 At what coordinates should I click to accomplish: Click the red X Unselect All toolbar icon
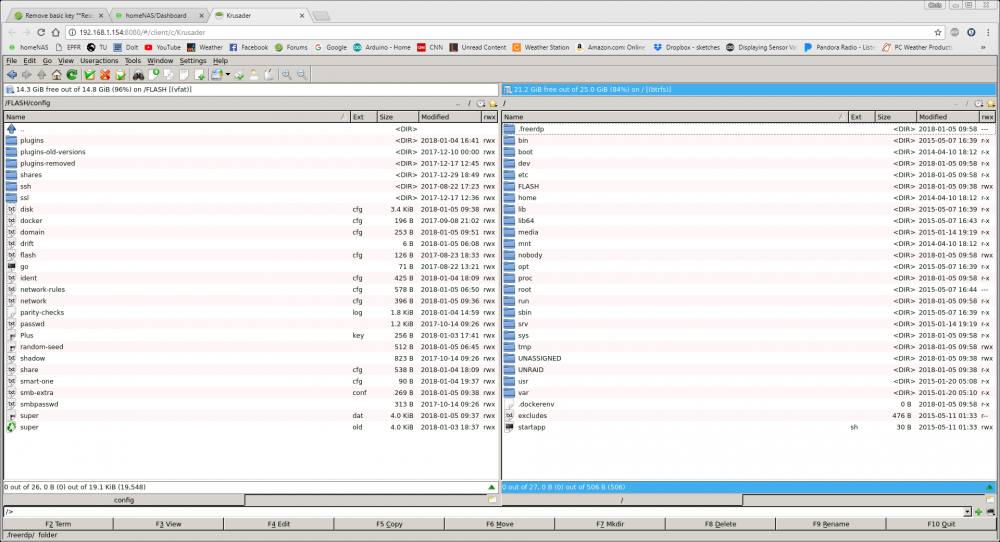tap(105, 75)
